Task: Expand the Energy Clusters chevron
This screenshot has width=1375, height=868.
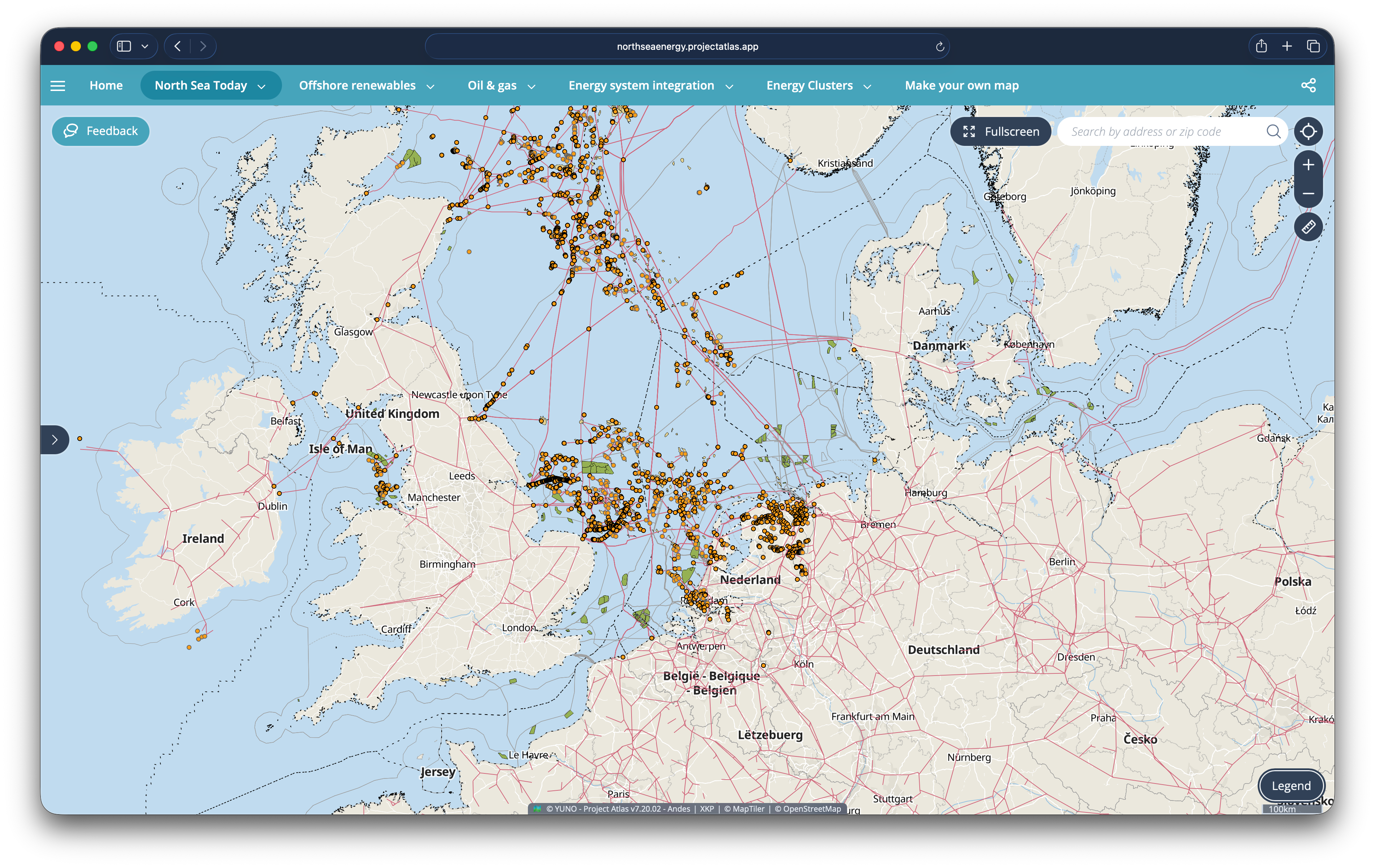Action: pos(867,87)
